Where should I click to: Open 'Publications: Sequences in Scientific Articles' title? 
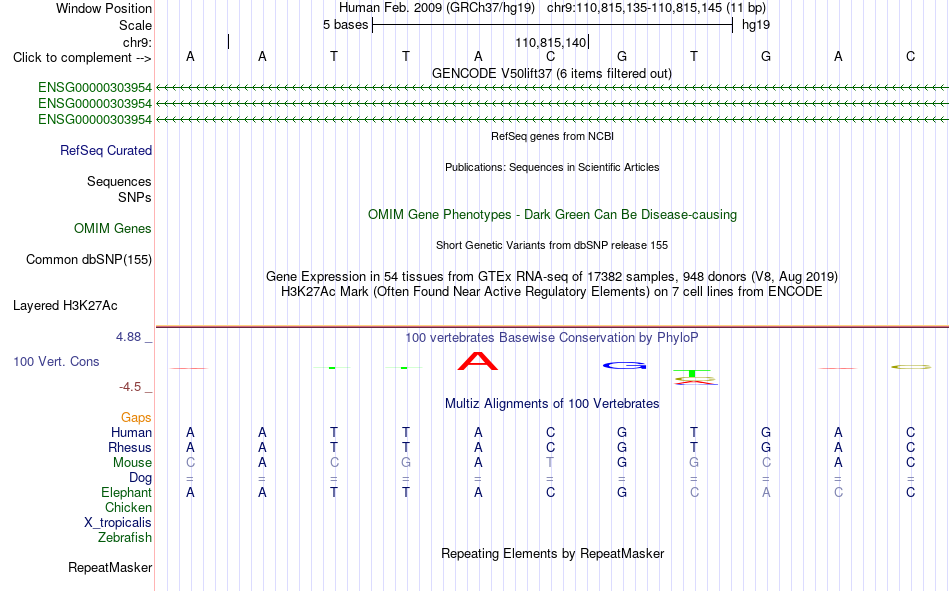click(x=552, y=167)
